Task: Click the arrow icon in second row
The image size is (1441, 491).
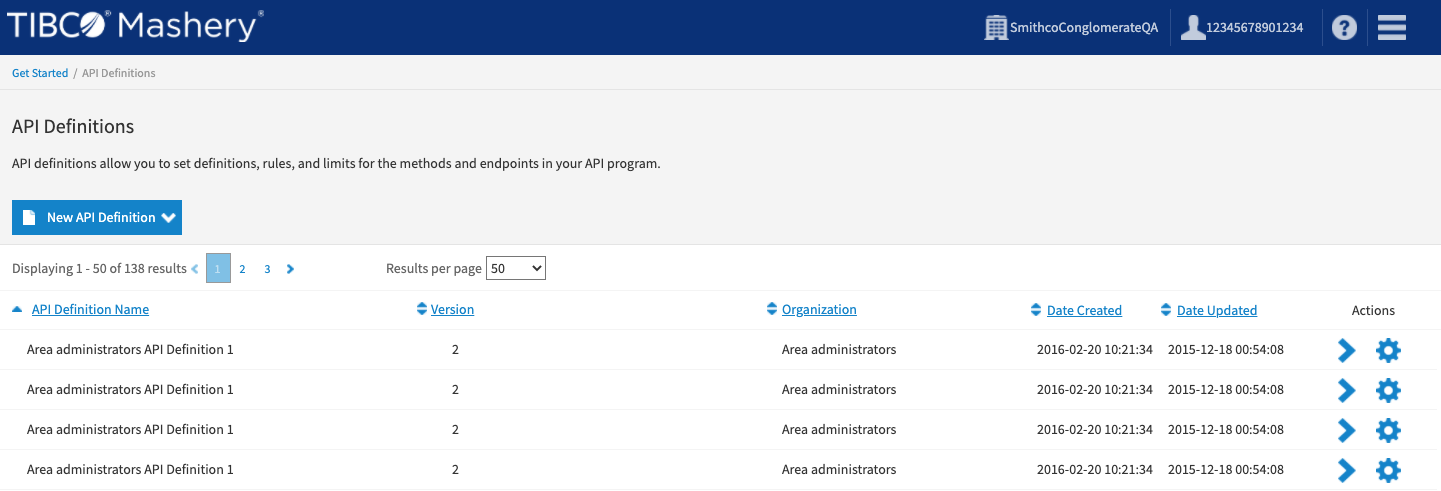Action: pyautogui.click(x=1347, y=390)
